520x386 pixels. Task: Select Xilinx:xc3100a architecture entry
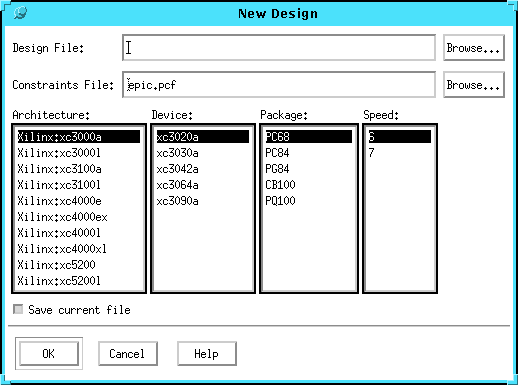pos(79,169)
